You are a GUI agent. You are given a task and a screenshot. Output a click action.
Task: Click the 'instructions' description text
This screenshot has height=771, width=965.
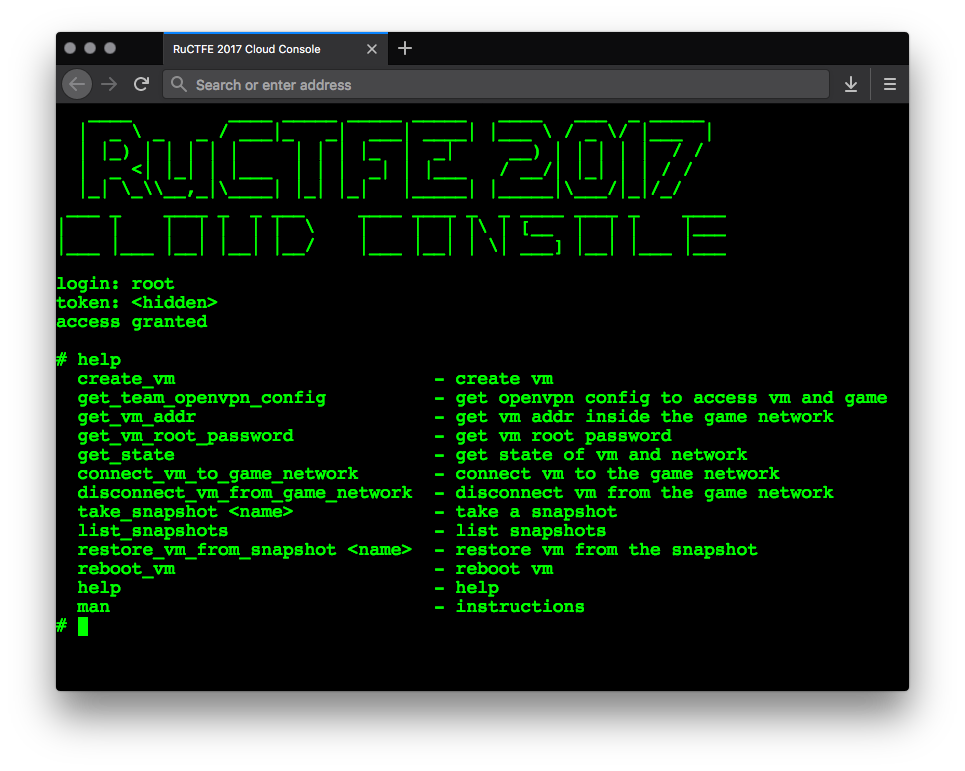click(520, 607)
